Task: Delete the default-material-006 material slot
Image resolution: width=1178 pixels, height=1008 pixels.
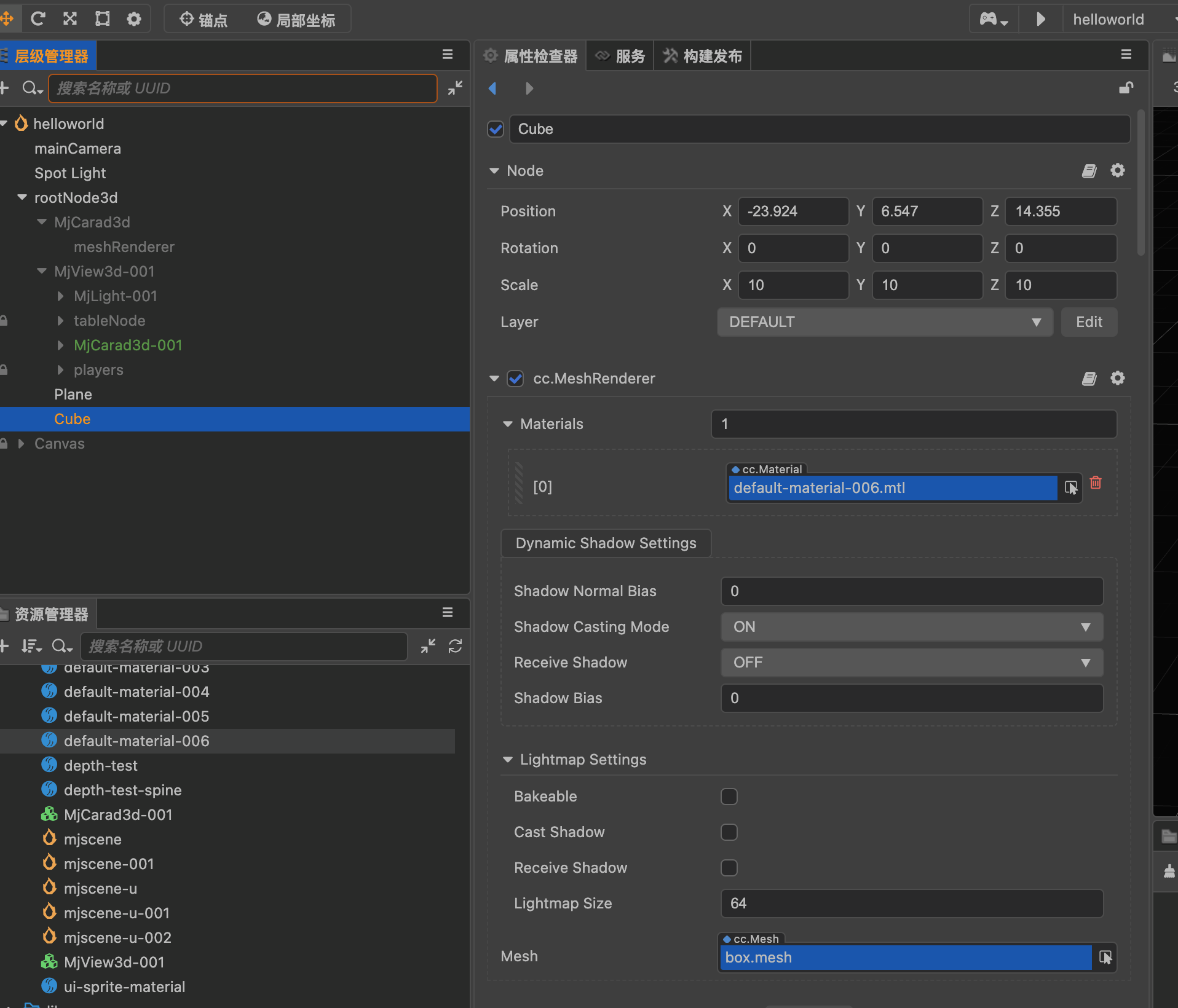Action: click(1096, 483)
